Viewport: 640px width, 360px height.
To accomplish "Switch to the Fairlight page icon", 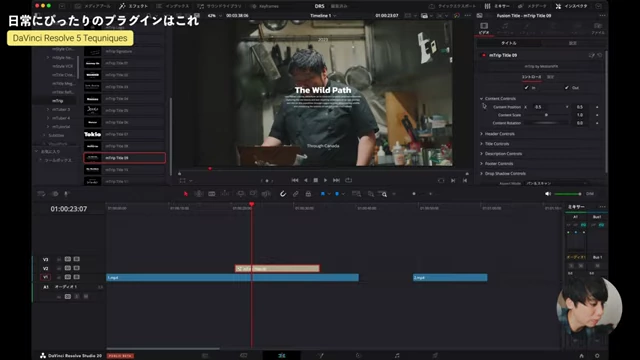I will (x=397, y=356).
